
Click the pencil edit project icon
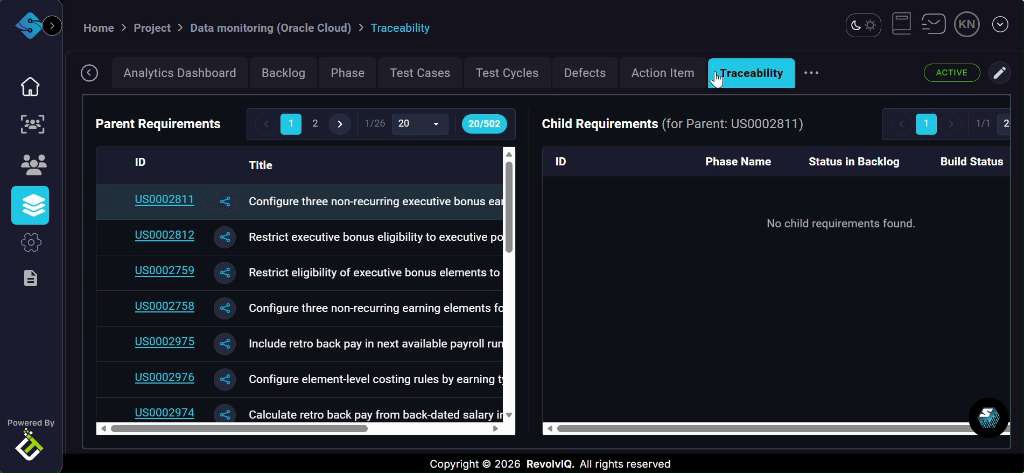coord(999,73)
